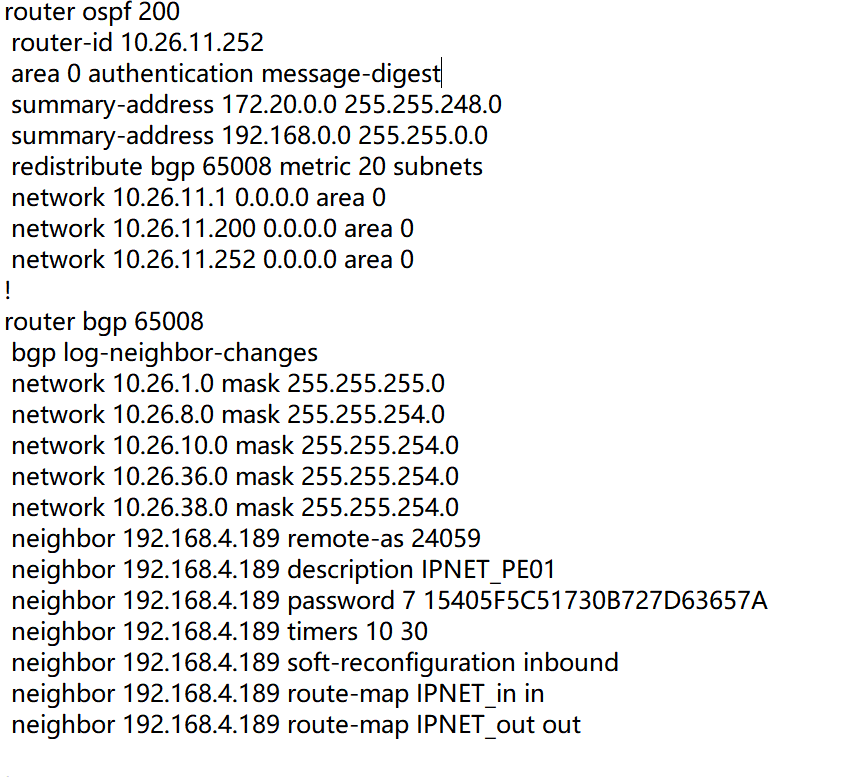Viewport: 844px width, 777px height.
Task: Click the summary-address 172.20.0.0 line
Action: 256,105
